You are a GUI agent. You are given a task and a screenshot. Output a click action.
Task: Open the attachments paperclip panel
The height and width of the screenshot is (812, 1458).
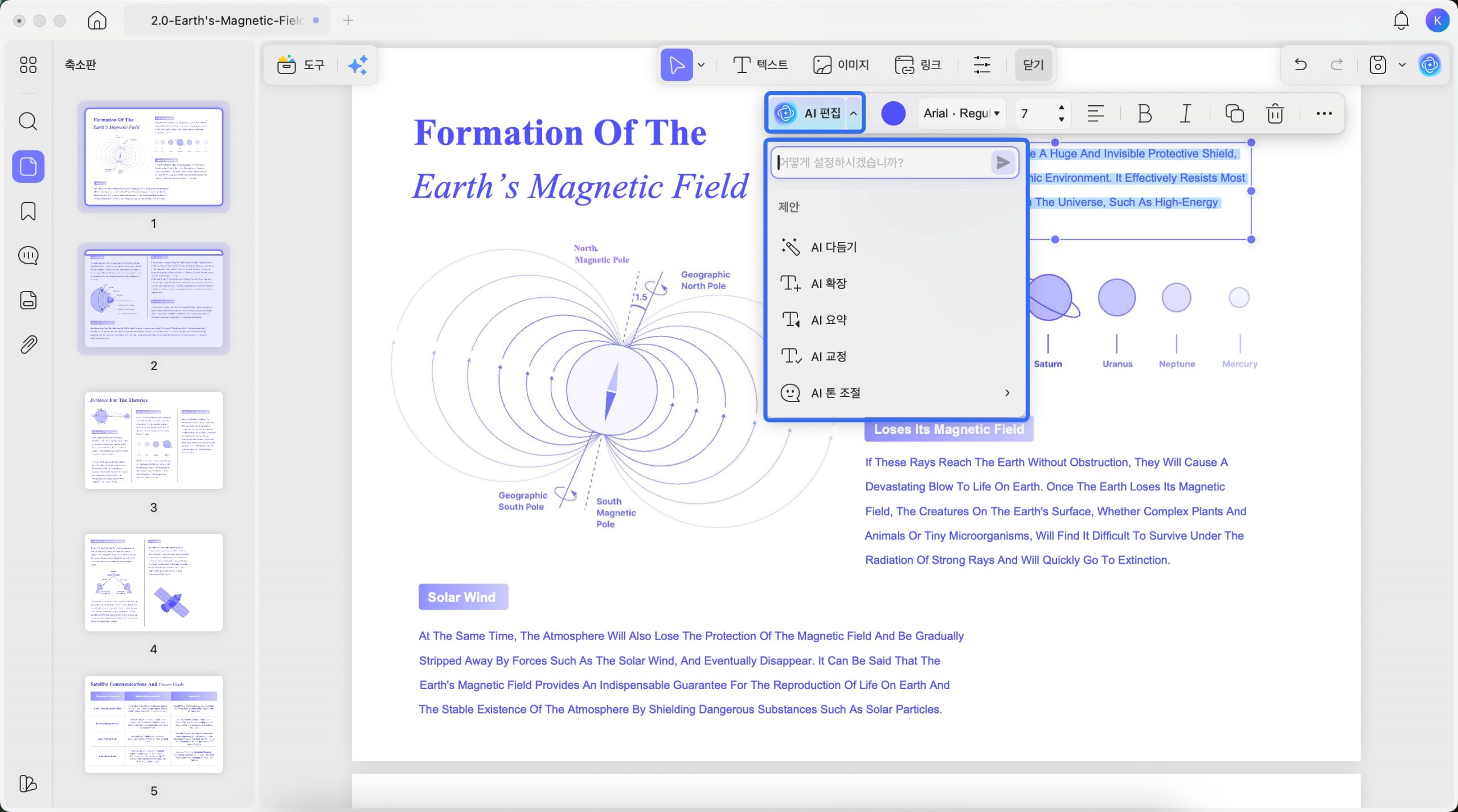pos(28,345)
